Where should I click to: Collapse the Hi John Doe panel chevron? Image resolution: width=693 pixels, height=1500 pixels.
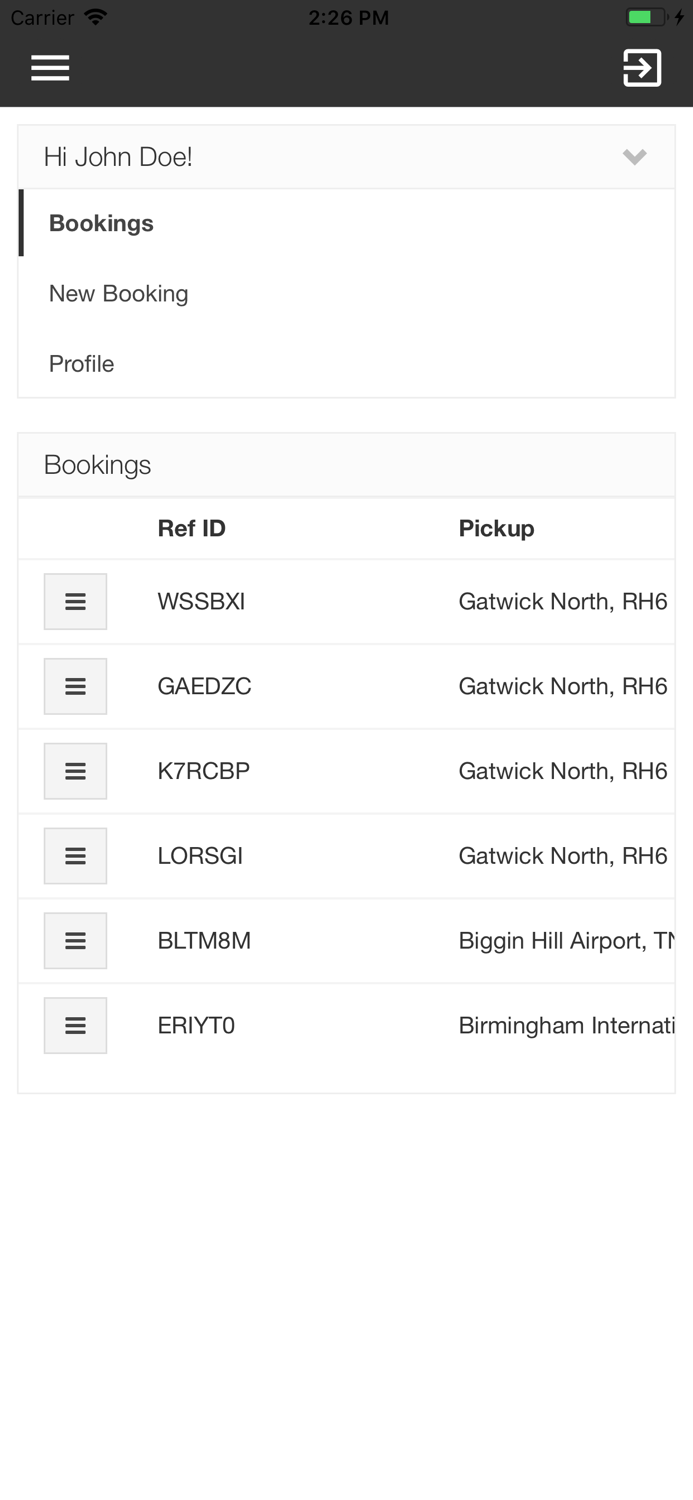pos(634,157)
